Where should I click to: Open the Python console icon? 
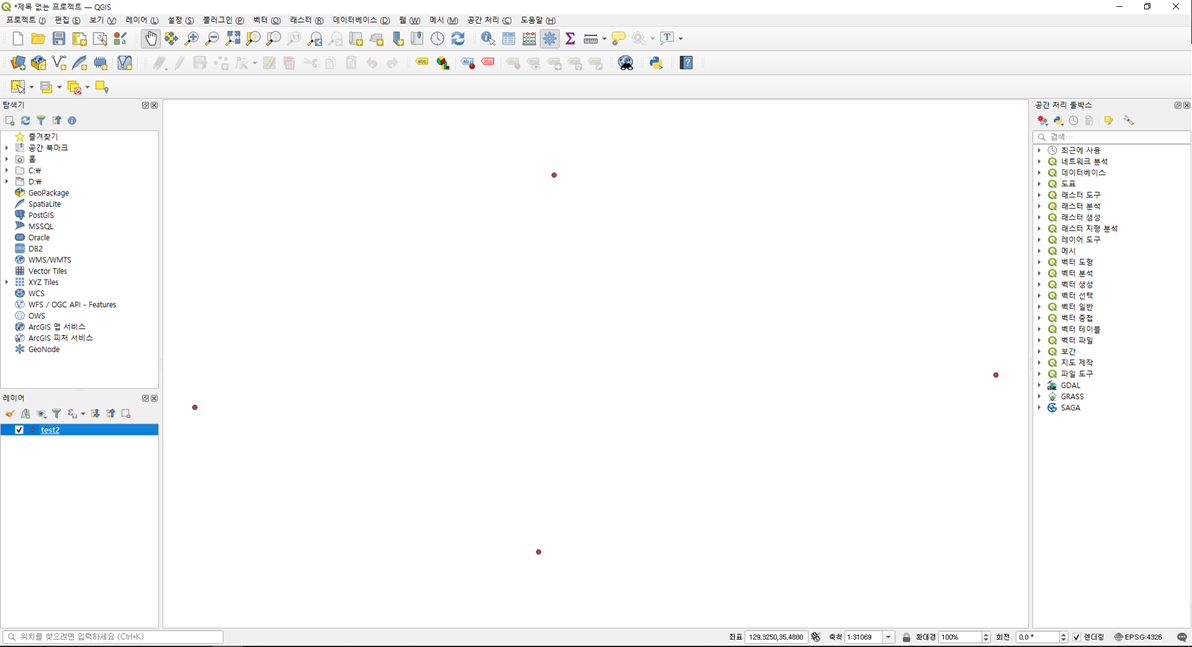click(x=656, y=63)
